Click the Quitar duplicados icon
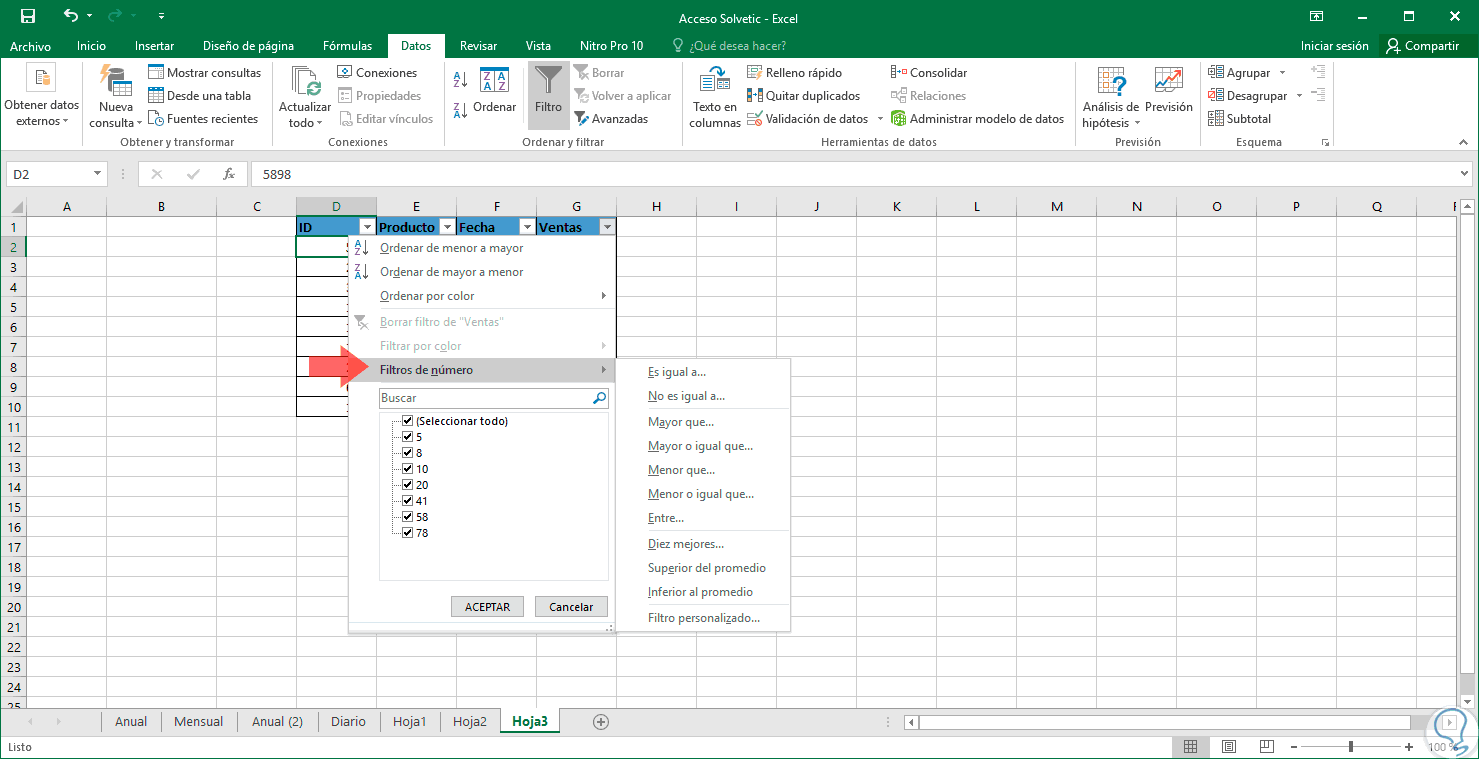This screenshot has width=1479, height=759. pyautogui.click(x=756, y=96)
